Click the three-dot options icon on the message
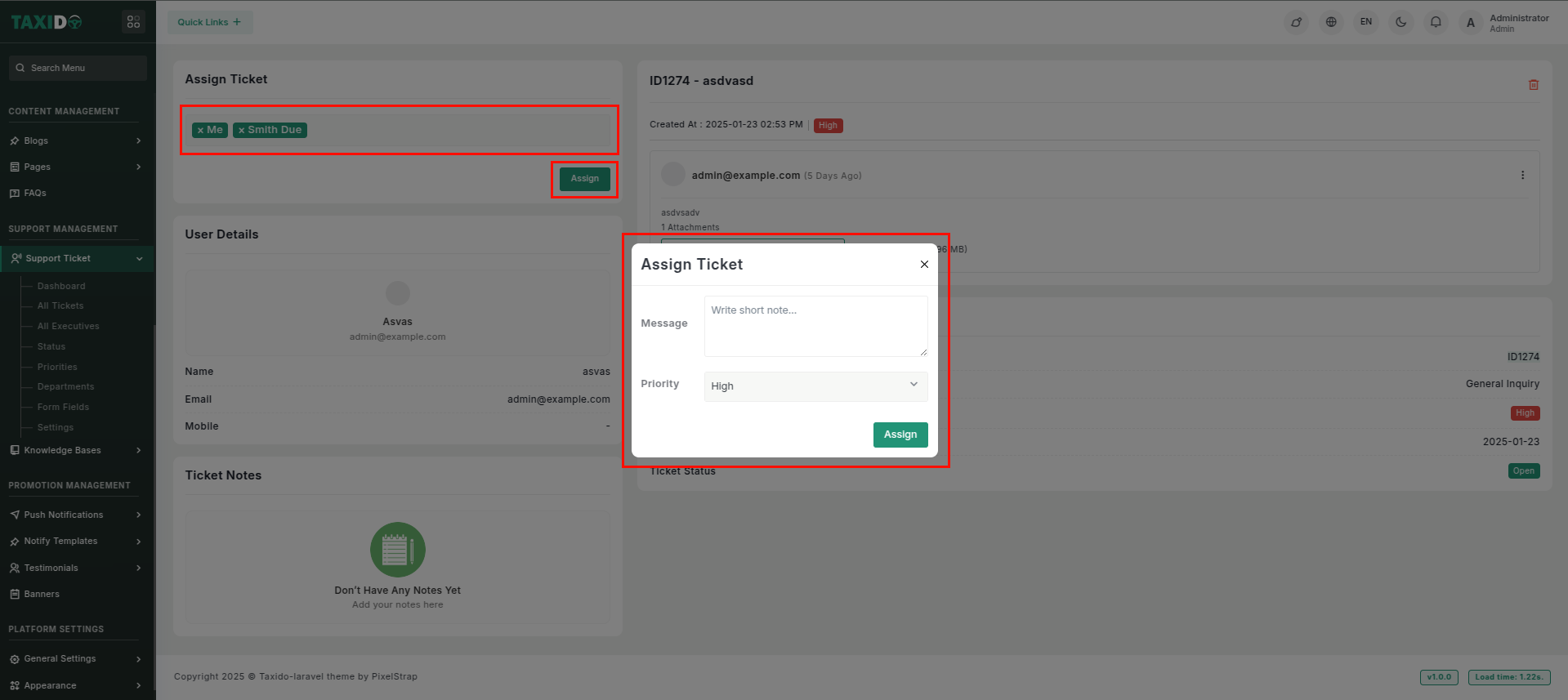The height and width of the screenshot is (700, 1568). 1522,176
